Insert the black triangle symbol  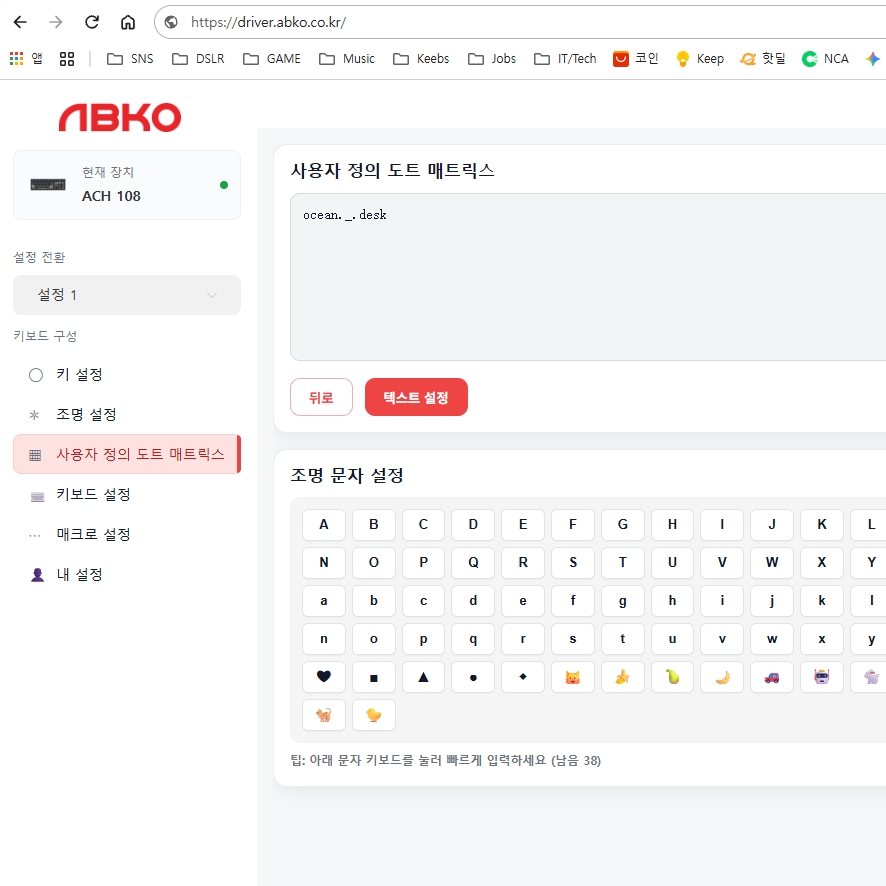pyautogui.click(x=423, y=676)
